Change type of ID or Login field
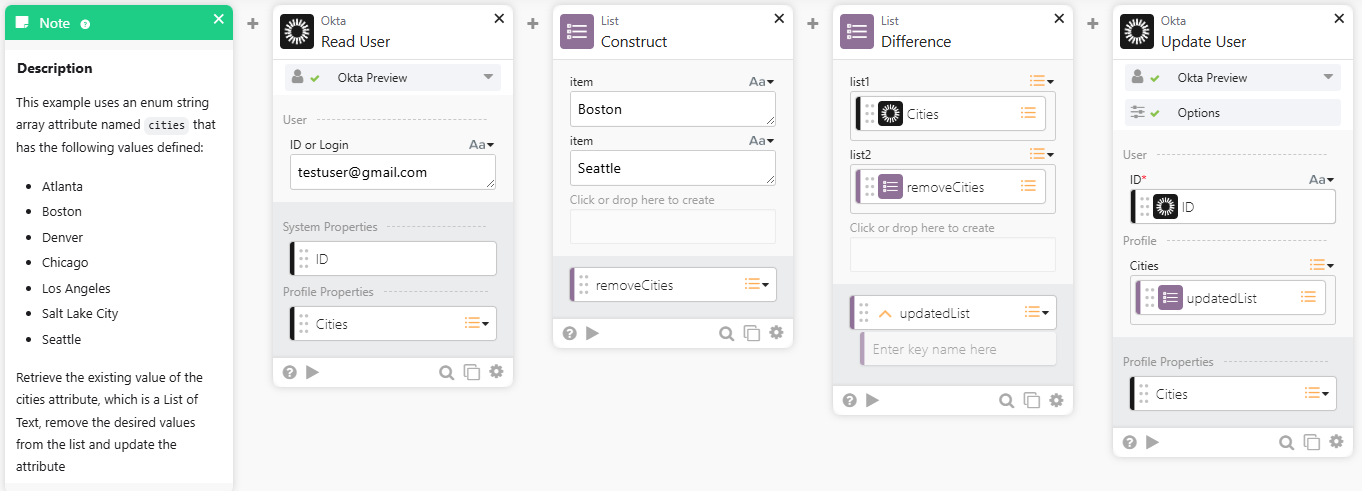 481,145
